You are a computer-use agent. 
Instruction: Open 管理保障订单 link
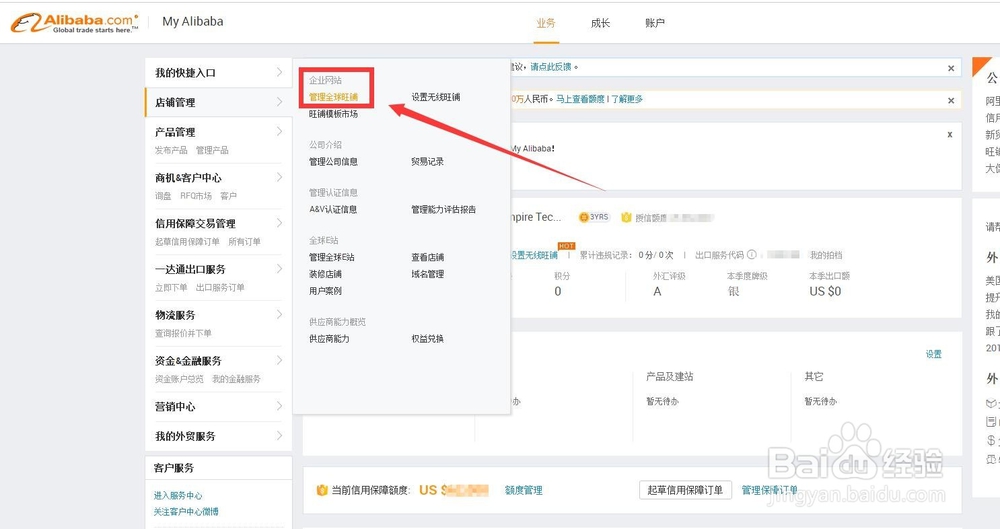pyautogui.click(x=770, y=489)
